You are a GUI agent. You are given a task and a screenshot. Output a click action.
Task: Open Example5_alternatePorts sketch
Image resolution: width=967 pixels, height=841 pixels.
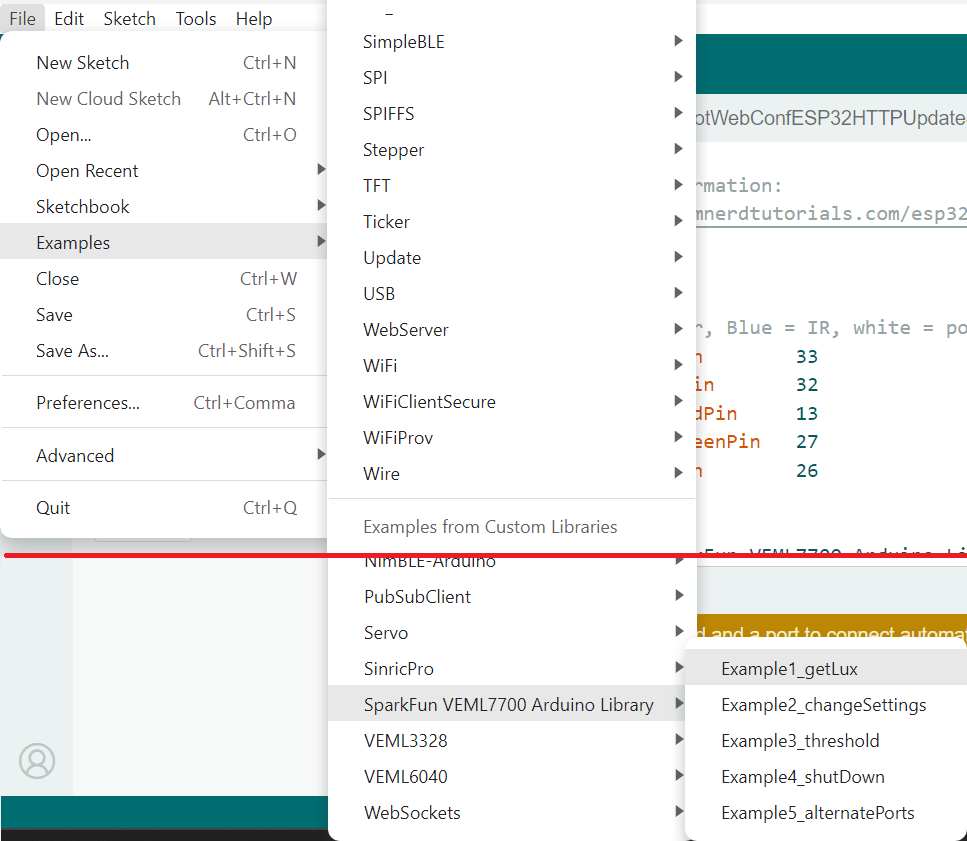click(x=826, y=813)
